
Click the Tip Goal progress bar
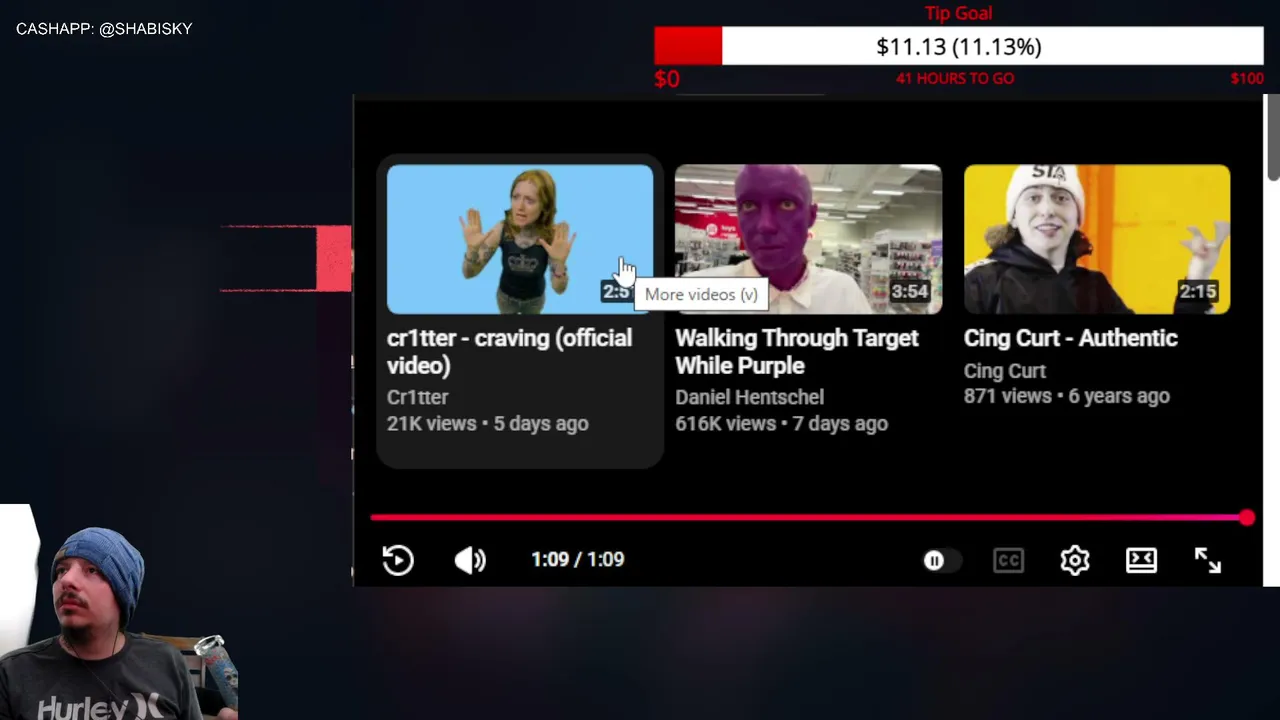tap(959, 46)
